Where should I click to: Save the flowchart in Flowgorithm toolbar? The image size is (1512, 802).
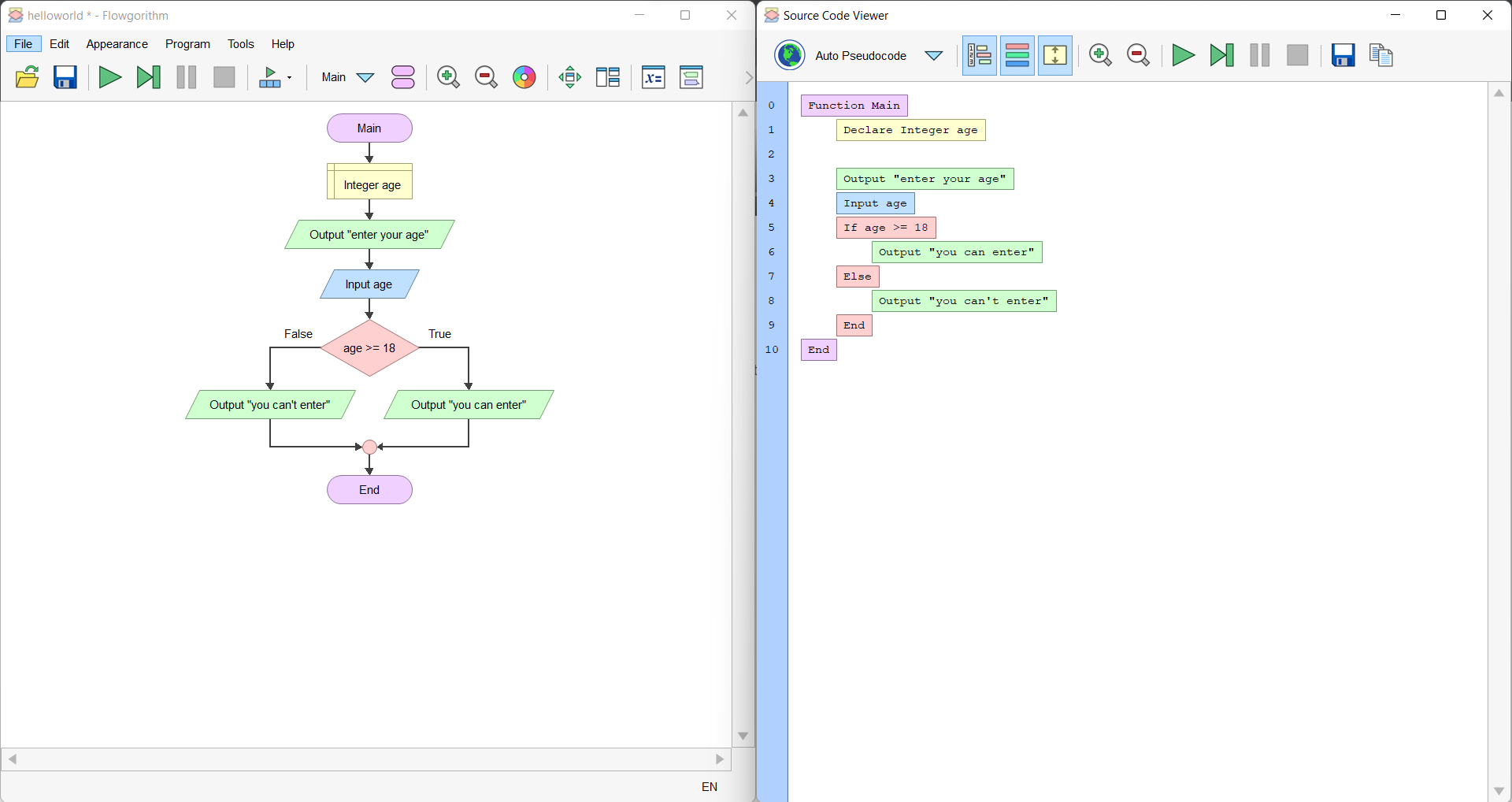coord(65,77)
